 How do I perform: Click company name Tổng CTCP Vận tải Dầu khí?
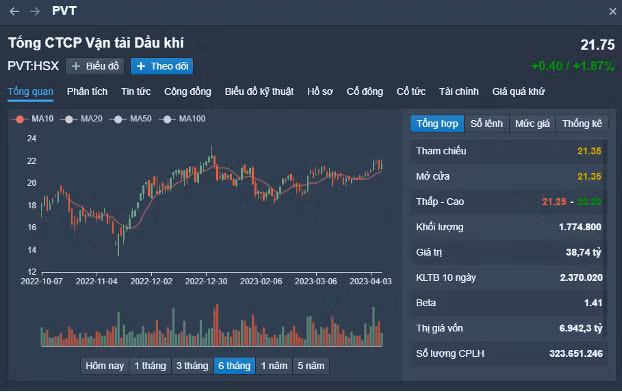(x=96, y=43)
